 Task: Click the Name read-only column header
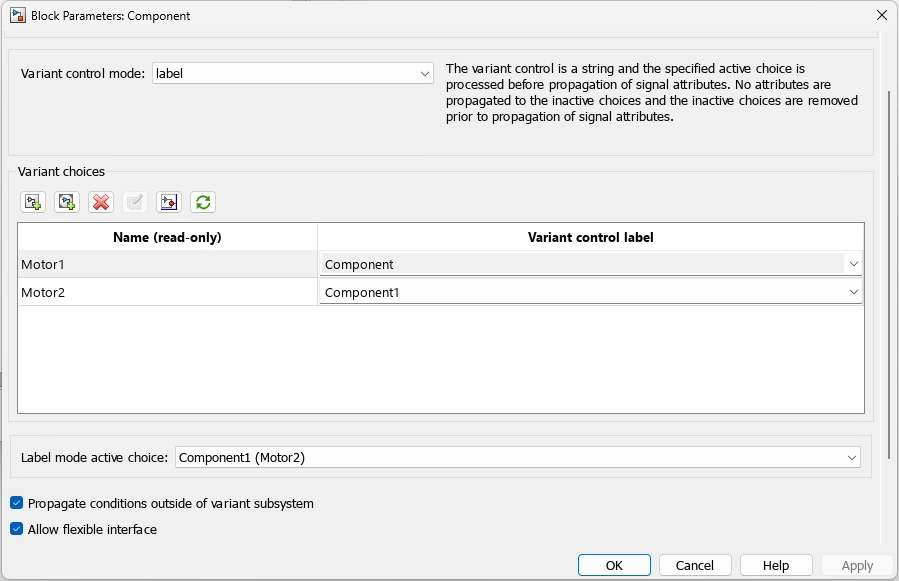tap(167, 237)
